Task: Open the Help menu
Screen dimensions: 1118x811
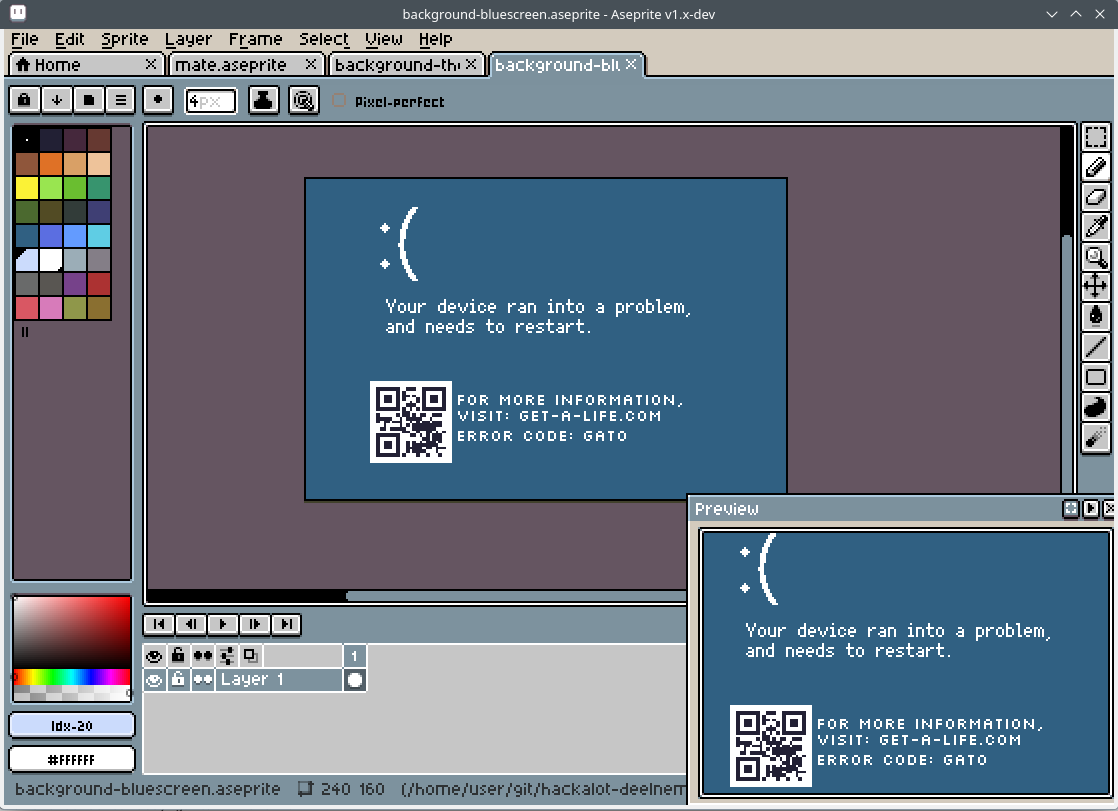Action: (435, 39)
